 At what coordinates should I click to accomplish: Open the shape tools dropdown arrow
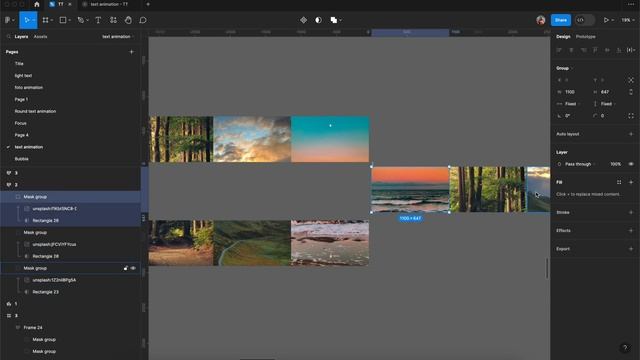click(x=69, y=20)
